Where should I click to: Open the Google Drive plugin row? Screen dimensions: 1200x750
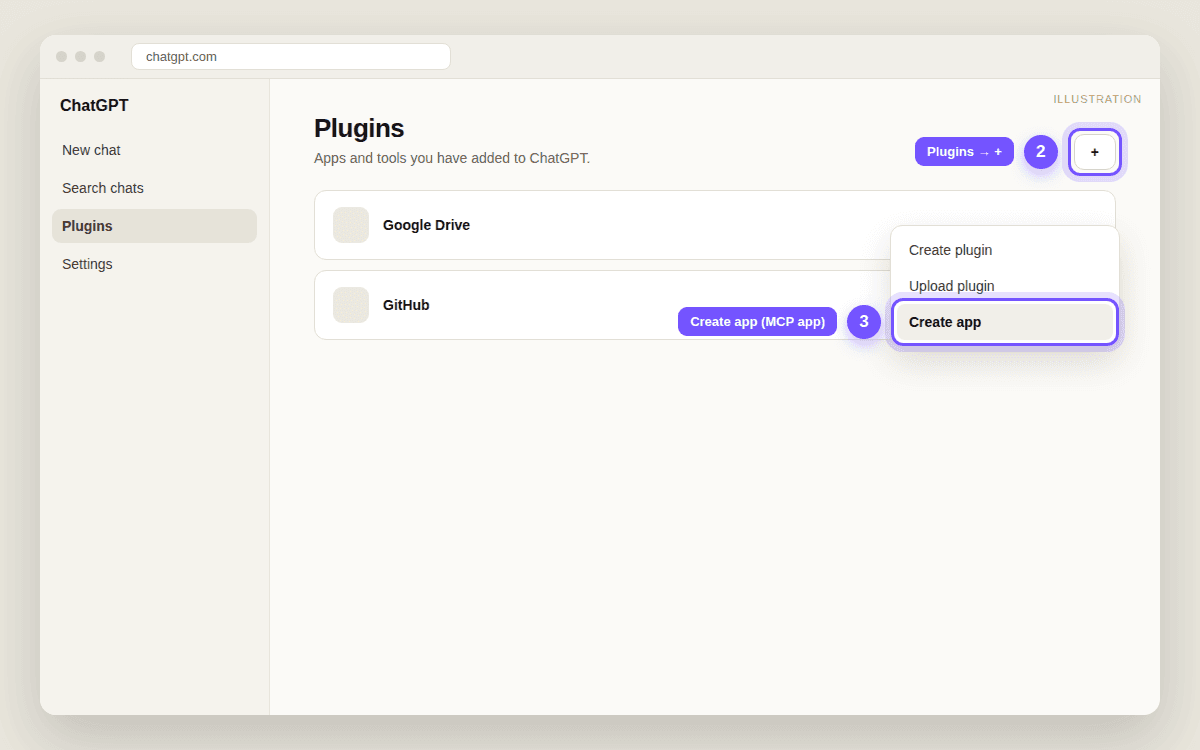click(x=714, y=225)
